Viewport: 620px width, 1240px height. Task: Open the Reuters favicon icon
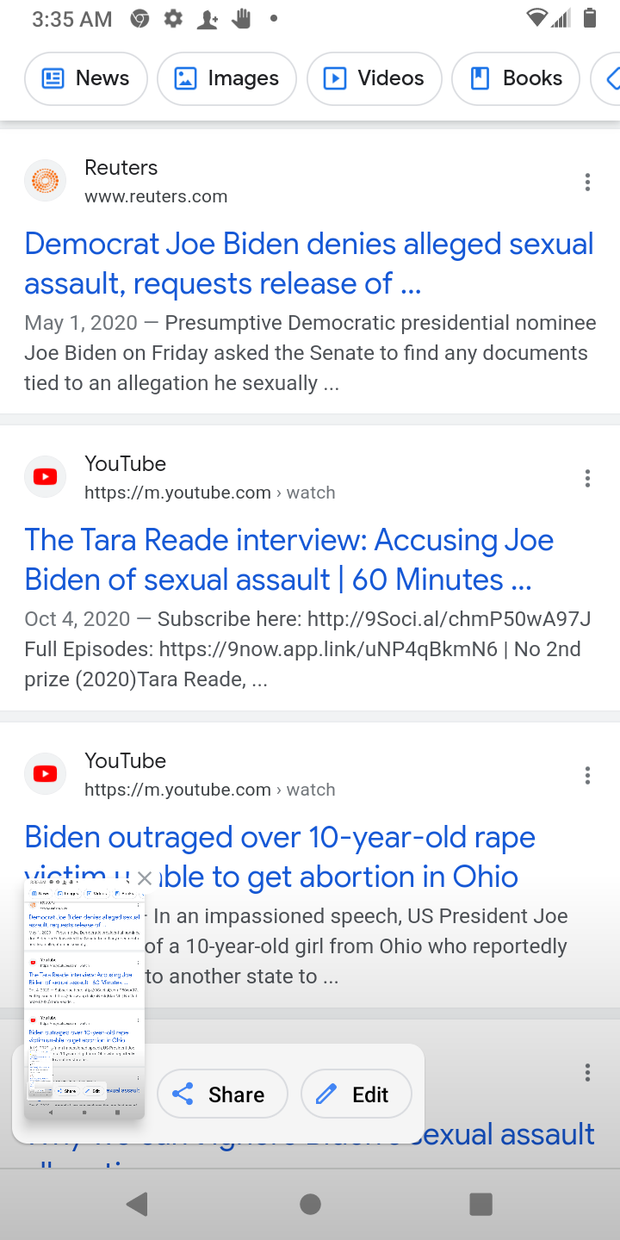click(45, 181)
